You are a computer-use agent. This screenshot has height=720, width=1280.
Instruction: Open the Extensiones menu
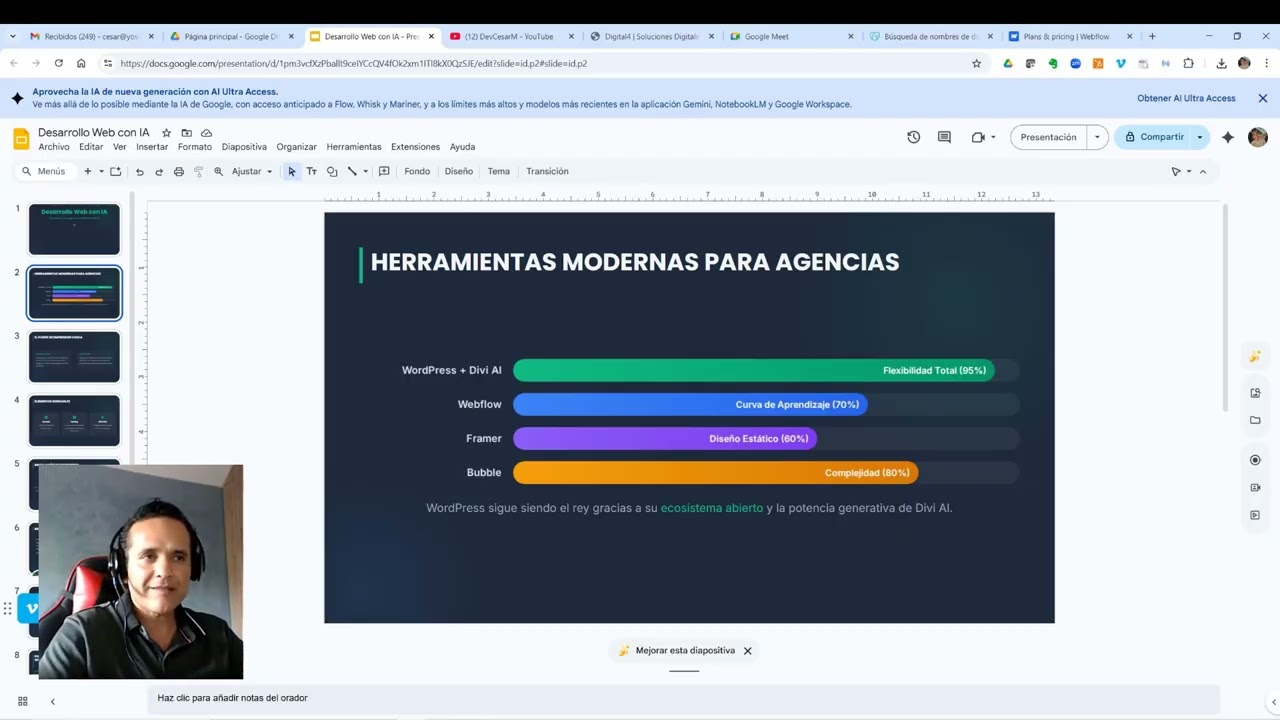415,147
